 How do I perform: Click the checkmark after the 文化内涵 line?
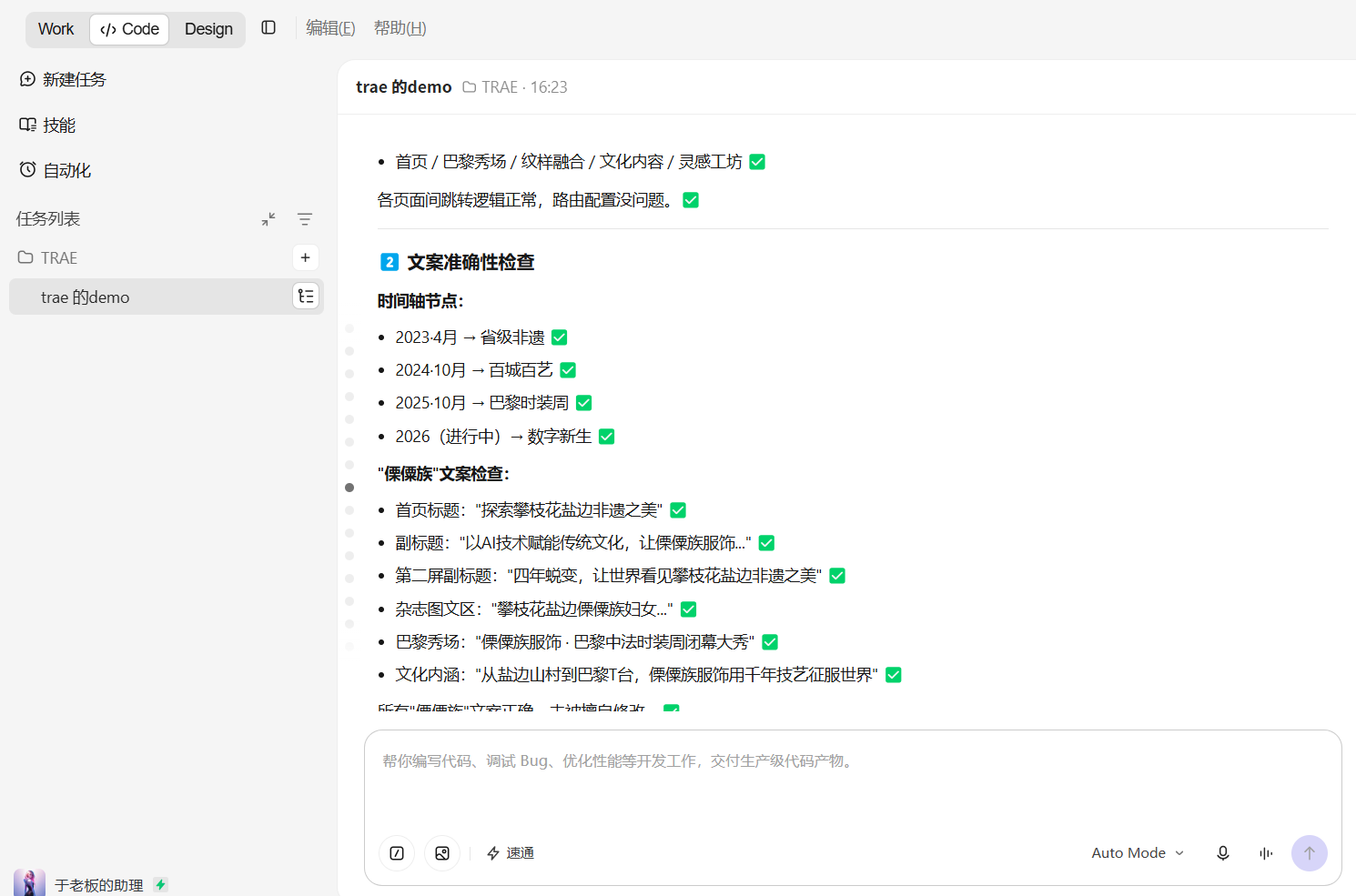coord(894,675)
